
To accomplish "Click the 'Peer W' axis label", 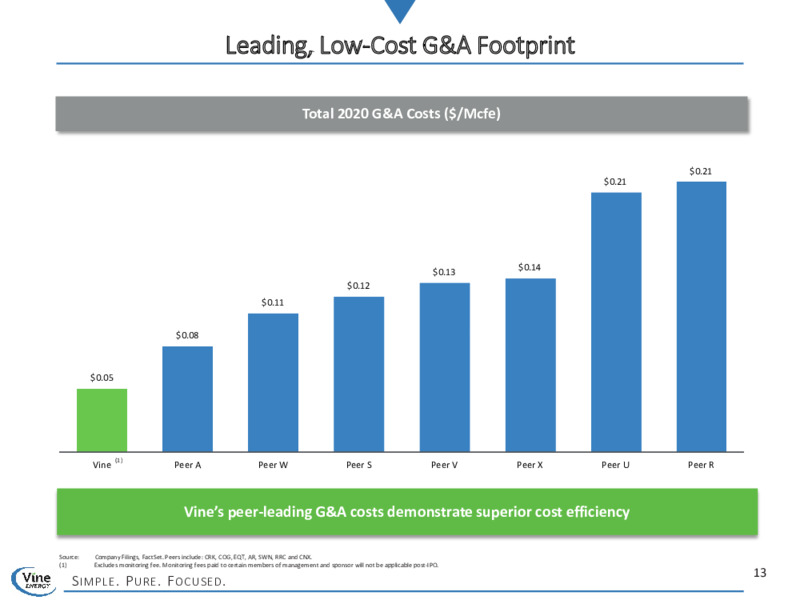I will (x=273, y=465).
